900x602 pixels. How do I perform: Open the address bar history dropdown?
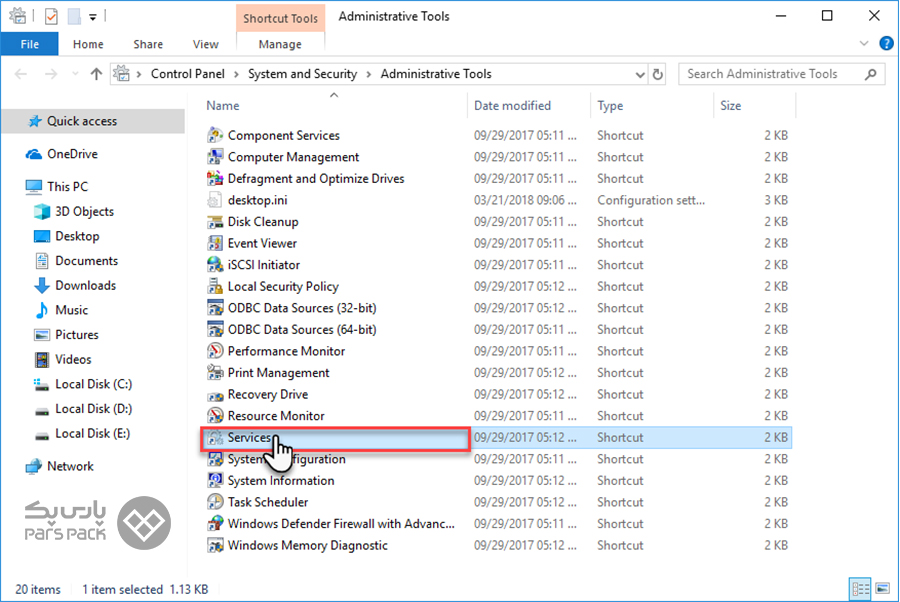640,75
